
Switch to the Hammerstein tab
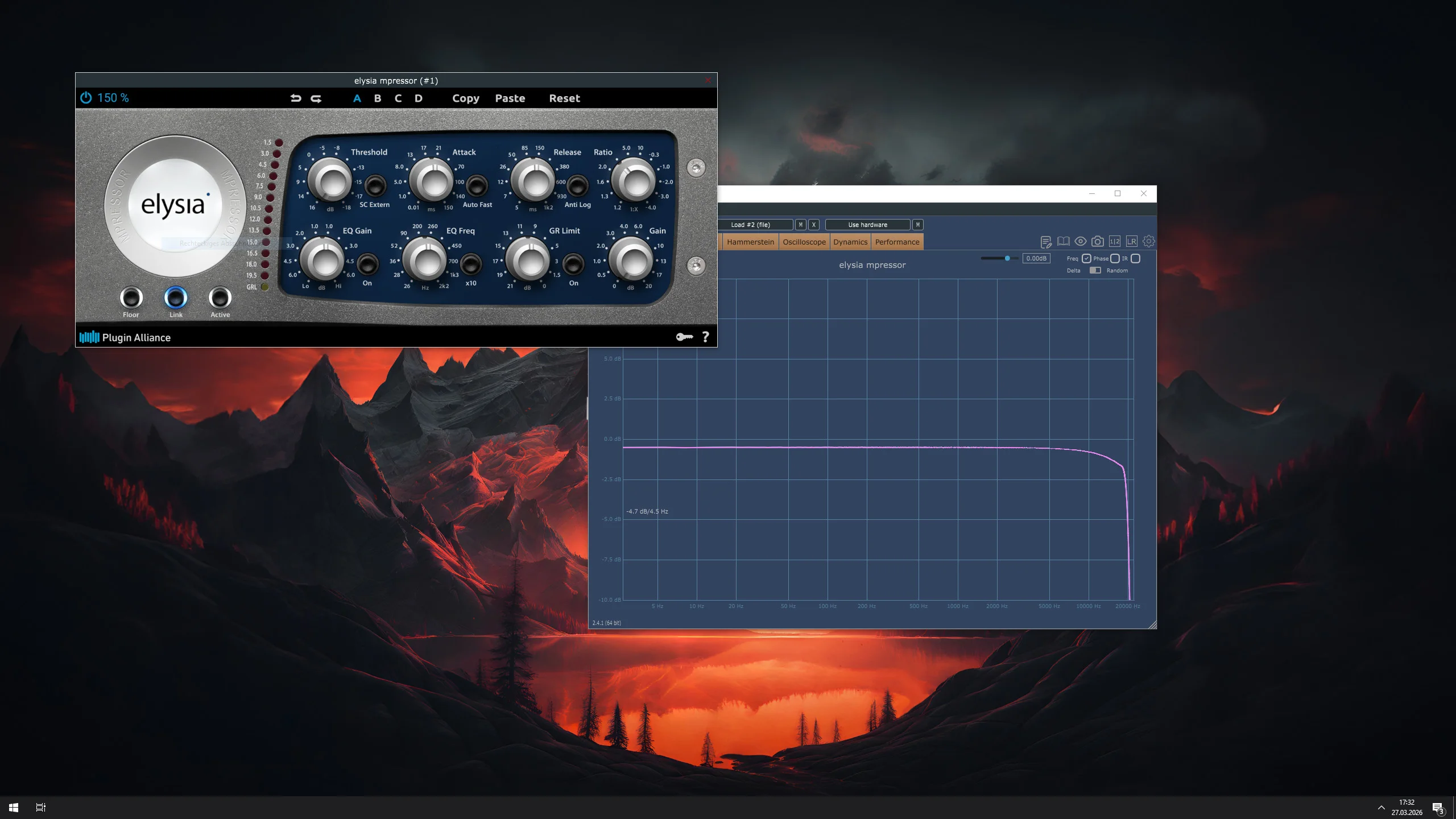coord(750,242)
